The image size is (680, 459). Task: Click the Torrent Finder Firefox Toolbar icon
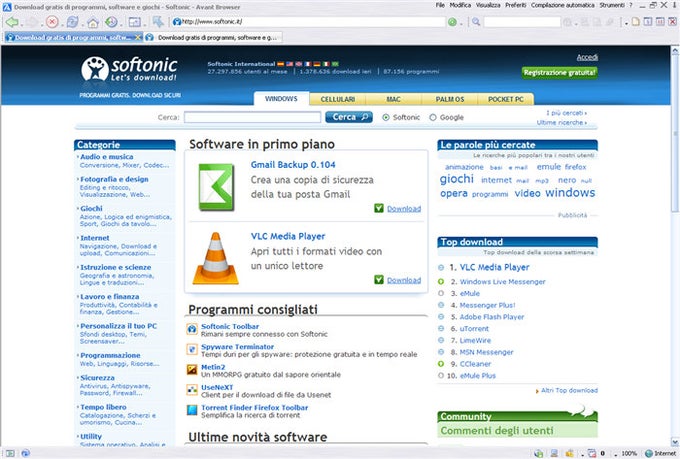[192, 410]
